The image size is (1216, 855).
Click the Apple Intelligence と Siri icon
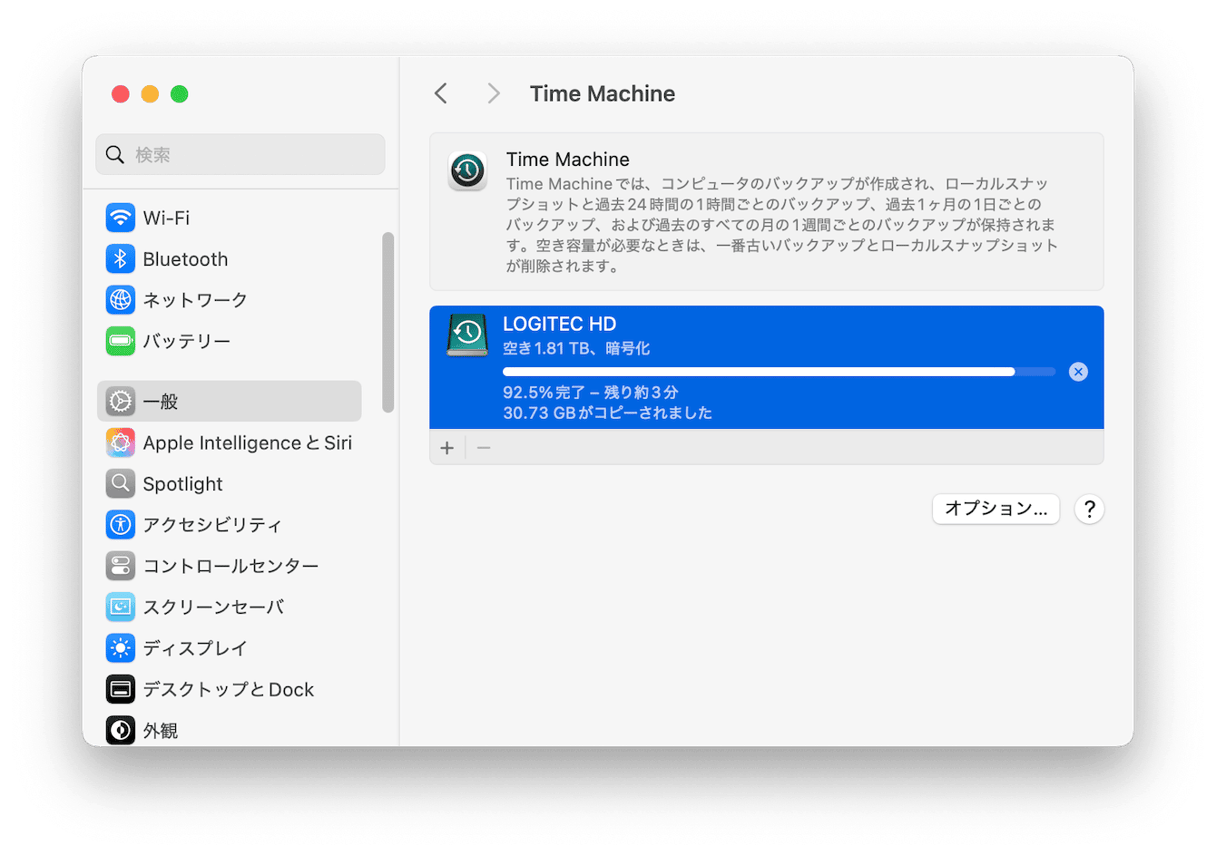pyautogui.click(x=121, y=443)
